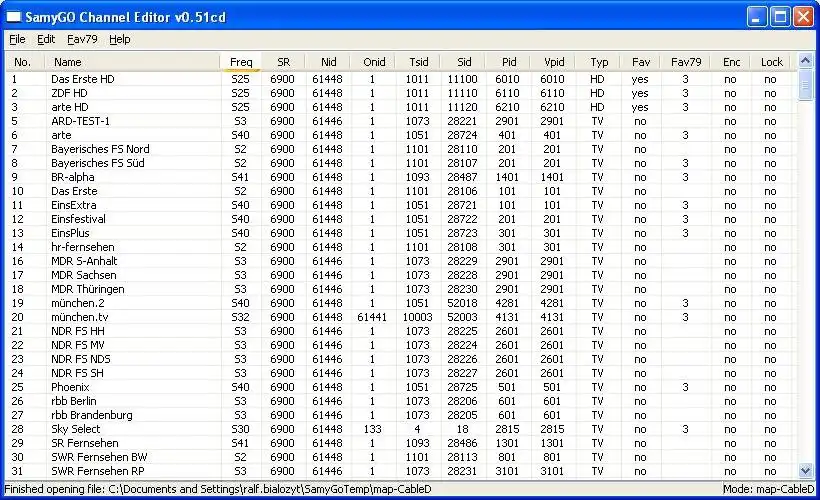
Task: Sort by the Vpid column header
Action: [553, 62]
